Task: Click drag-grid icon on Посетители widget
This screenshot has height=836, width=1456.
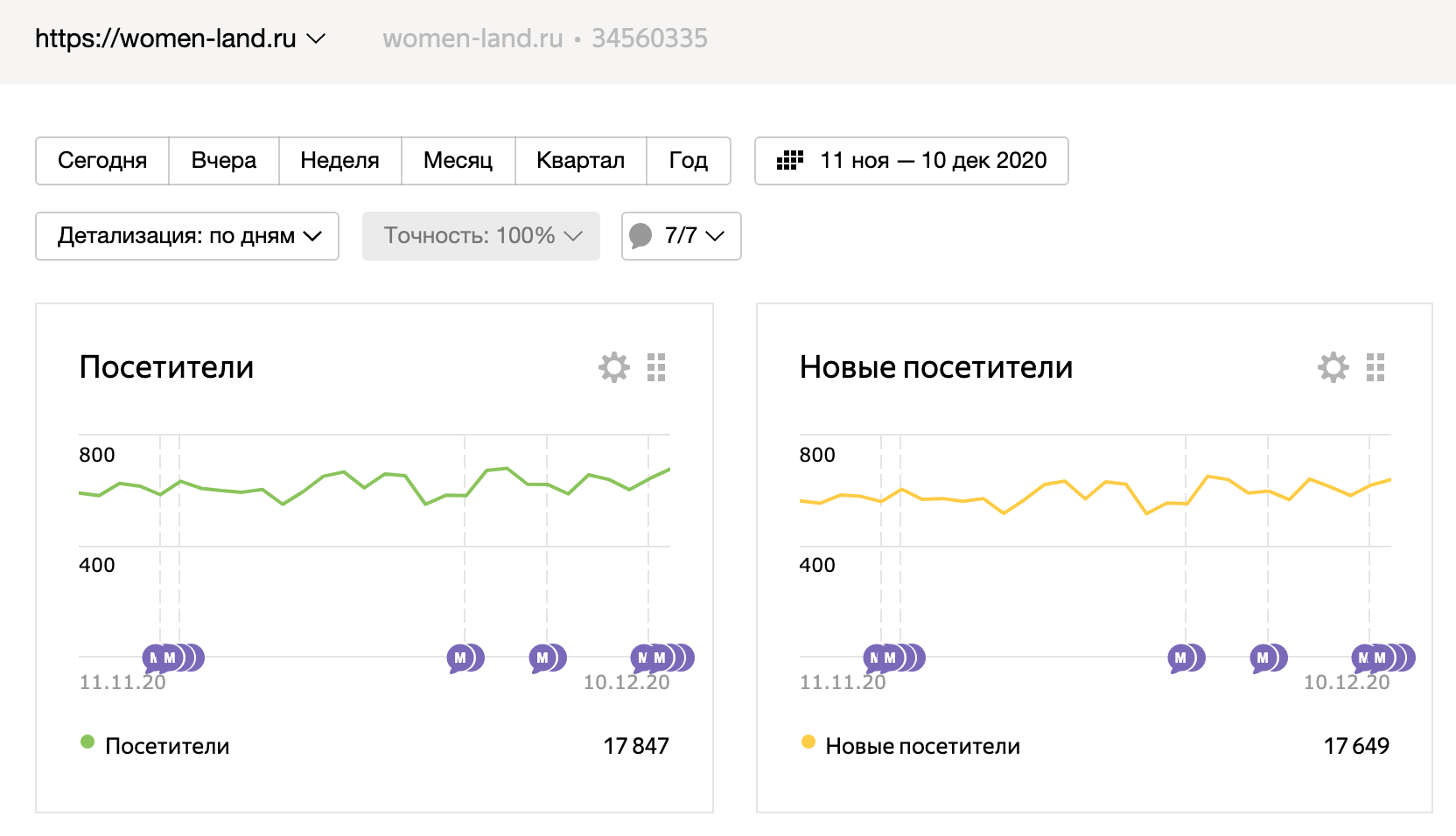Action: pyautogui.click(x=656, y=367)
